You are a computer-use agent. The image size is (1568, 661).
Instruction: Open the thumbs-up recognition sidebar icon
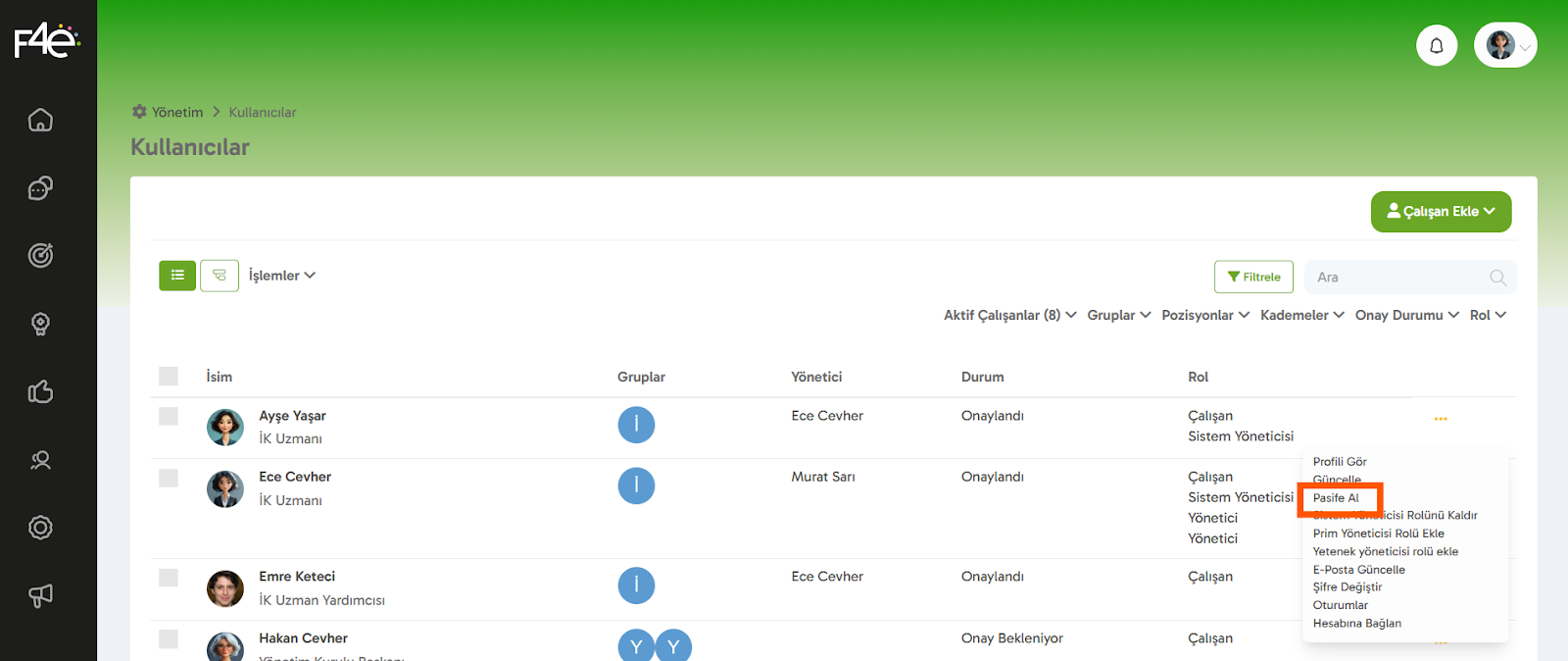click(x=40, y=392)
